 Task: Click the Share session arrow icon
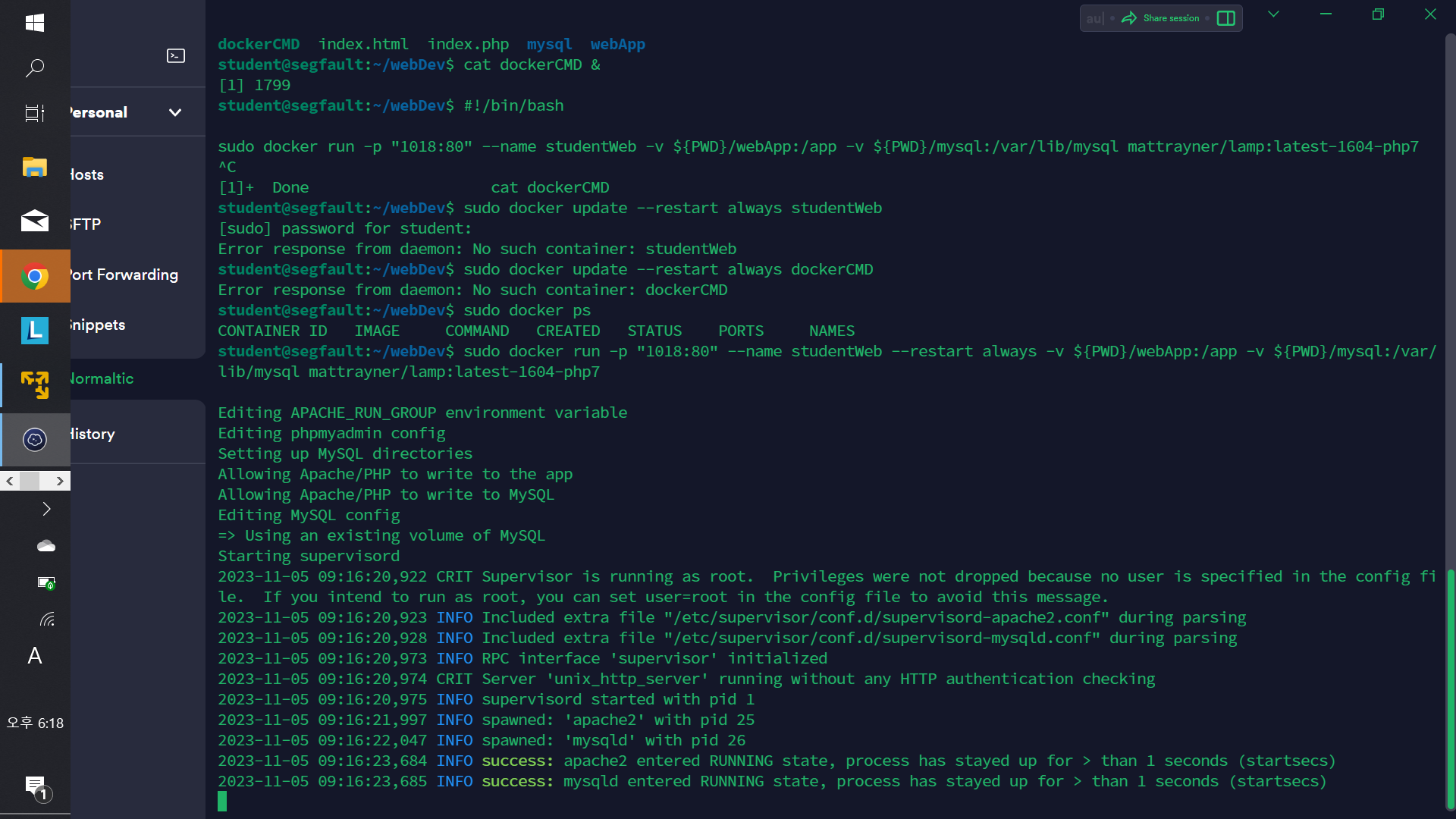click(x=1129, y=18)
